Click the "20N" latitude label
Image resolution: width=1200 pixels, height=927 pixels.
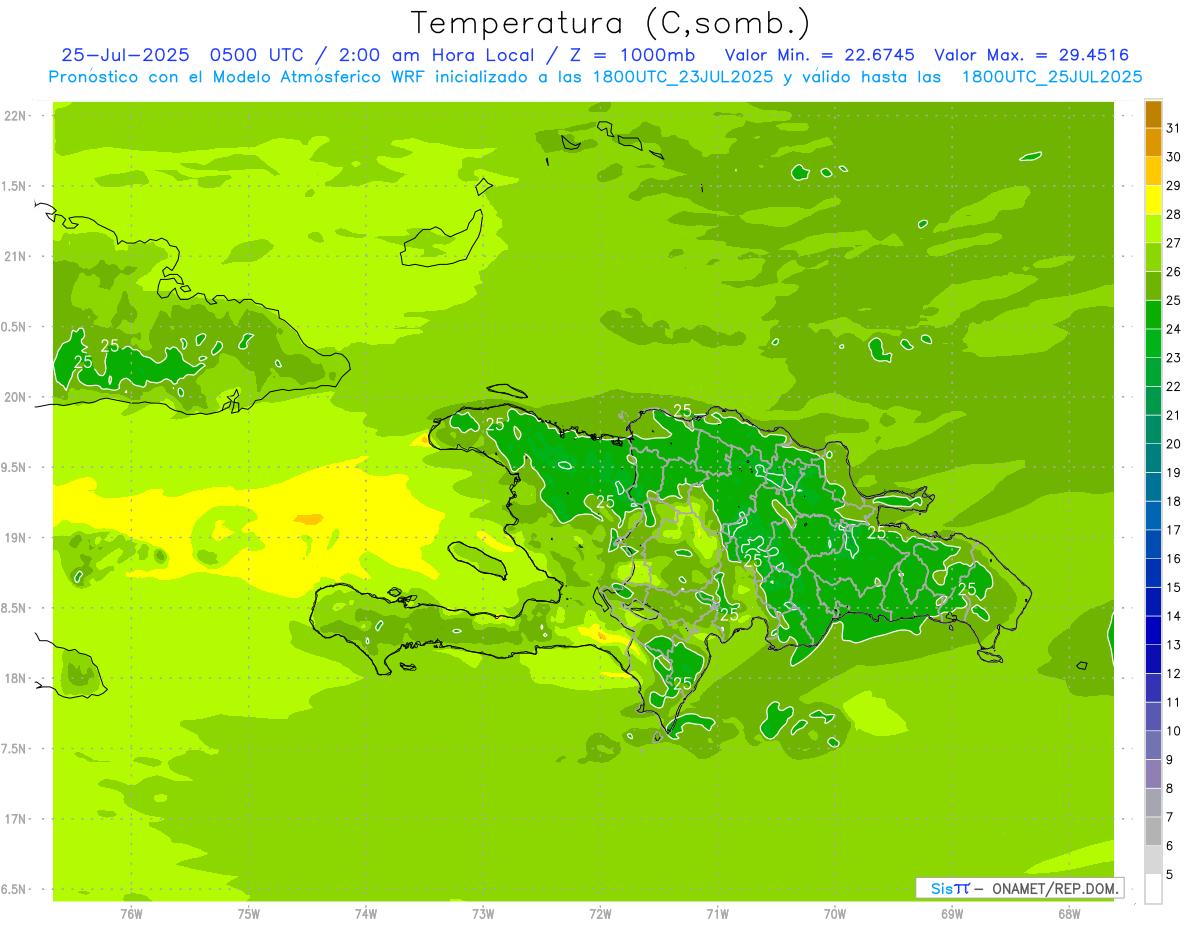17,397
